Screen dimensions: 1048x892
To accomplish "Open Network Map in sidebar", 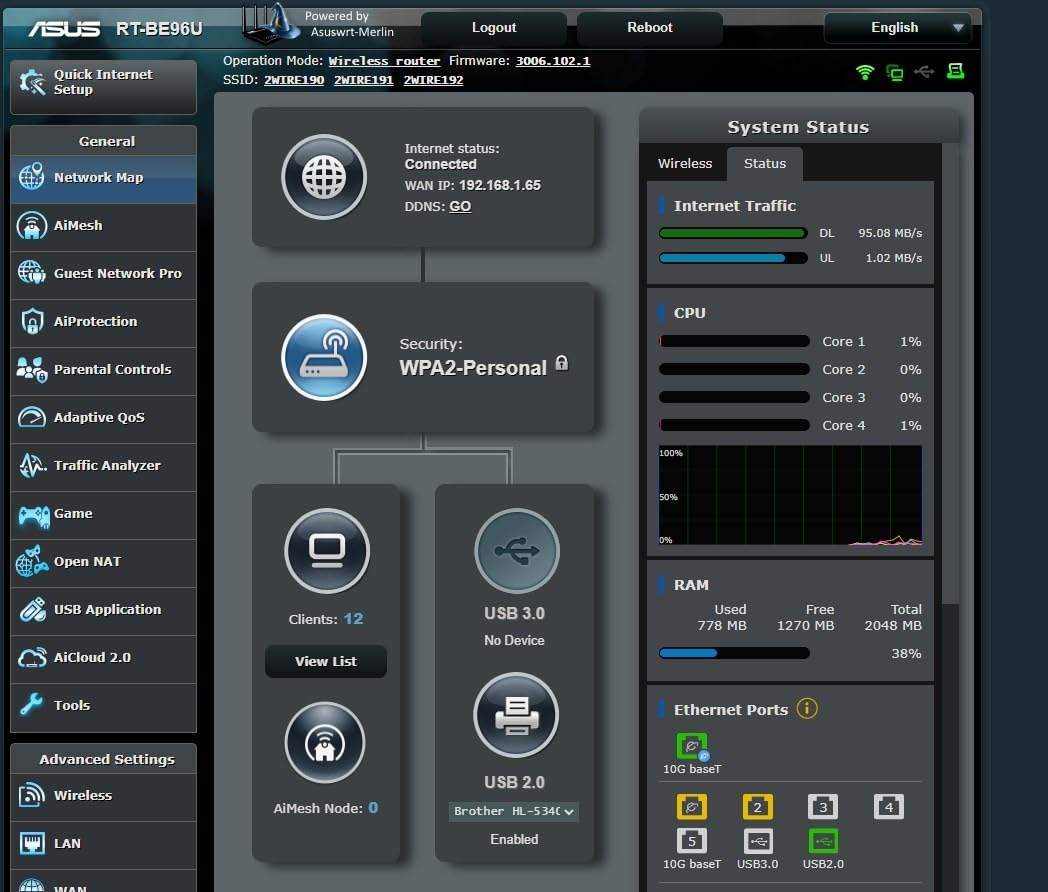I will pyautogui.click(x=104, y=178).
